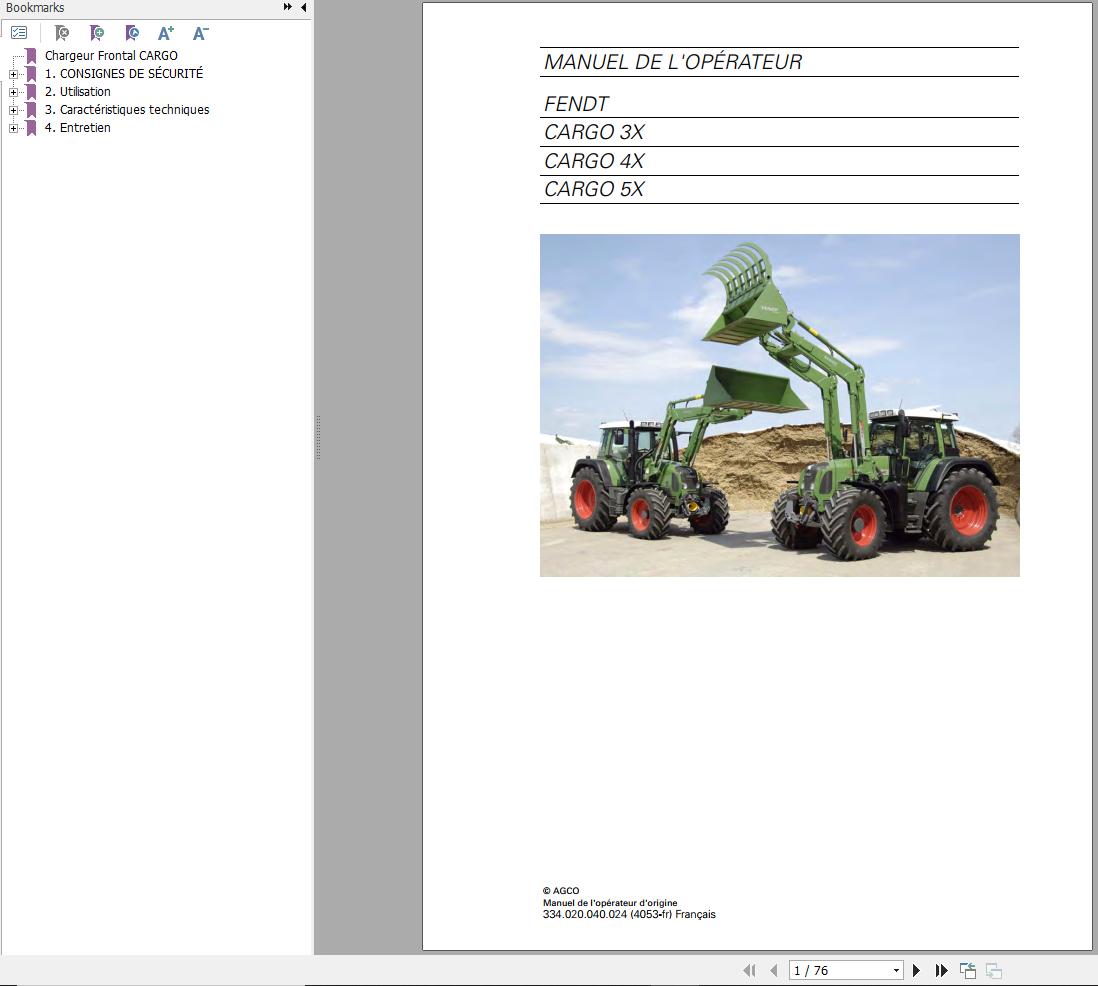1098x986 pixels.
Task: Select the 4. Entretien bookmark
Action: pos(78,128)
